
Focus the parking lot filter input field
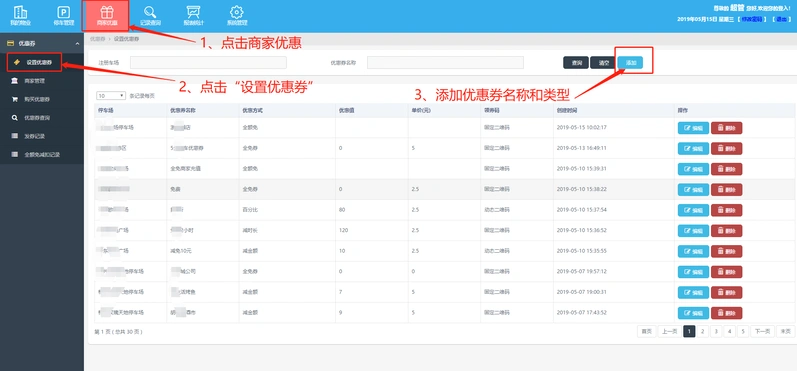(208, 63)
